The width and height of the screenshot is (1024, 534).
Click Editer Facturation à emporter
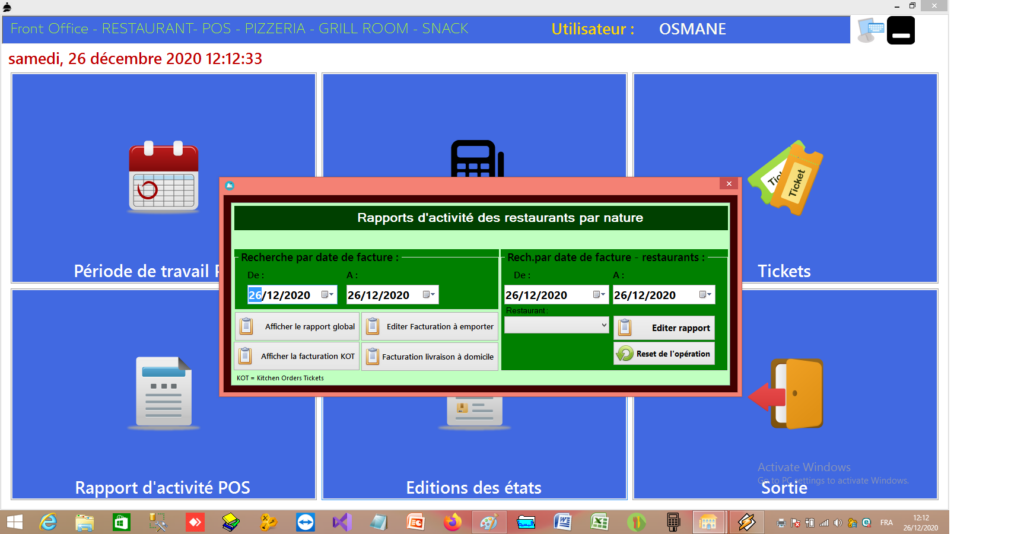point(430,326)
